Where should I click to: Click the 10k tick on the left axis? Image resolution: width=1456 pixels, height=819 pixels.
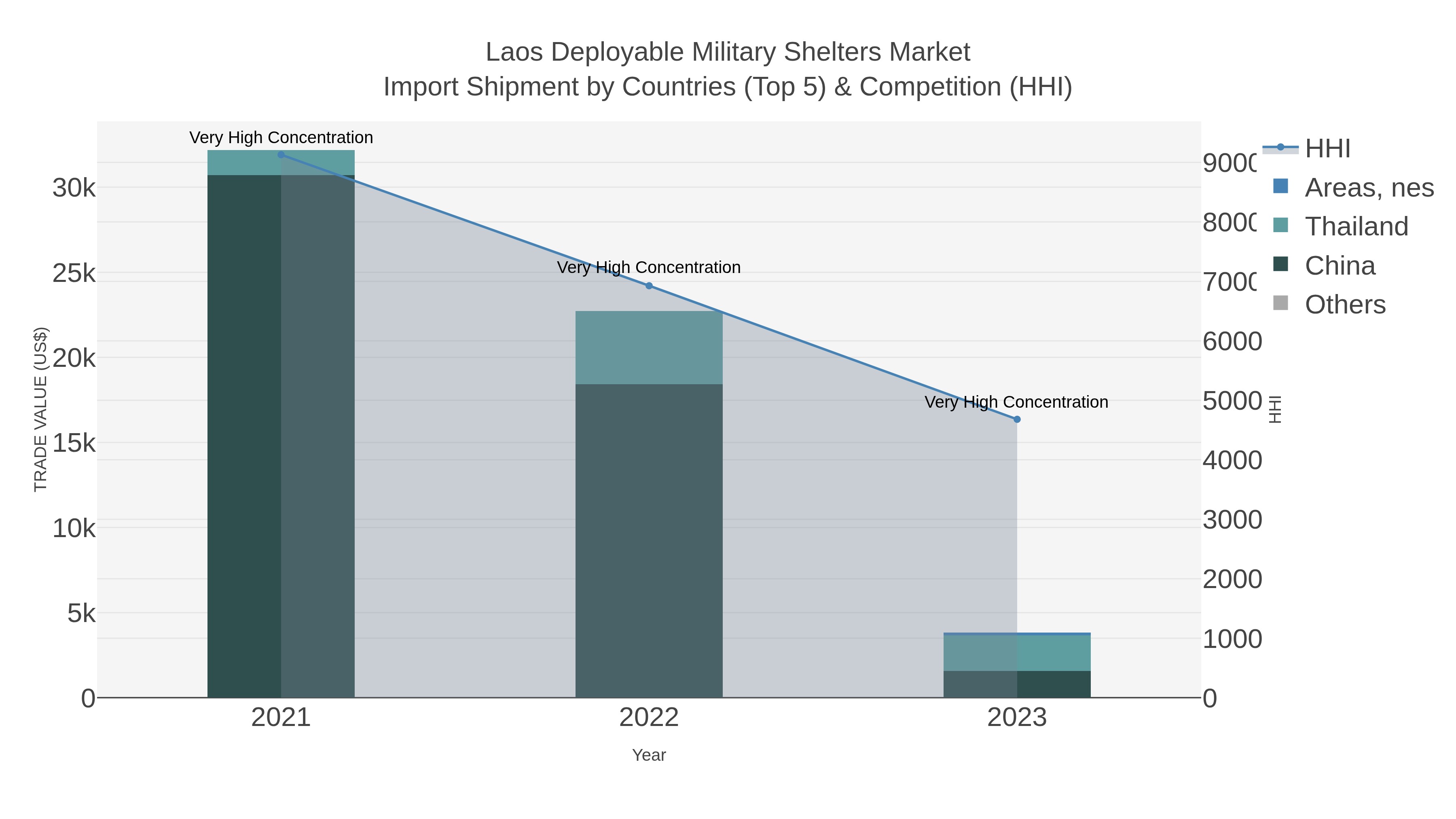pos(74,529)
